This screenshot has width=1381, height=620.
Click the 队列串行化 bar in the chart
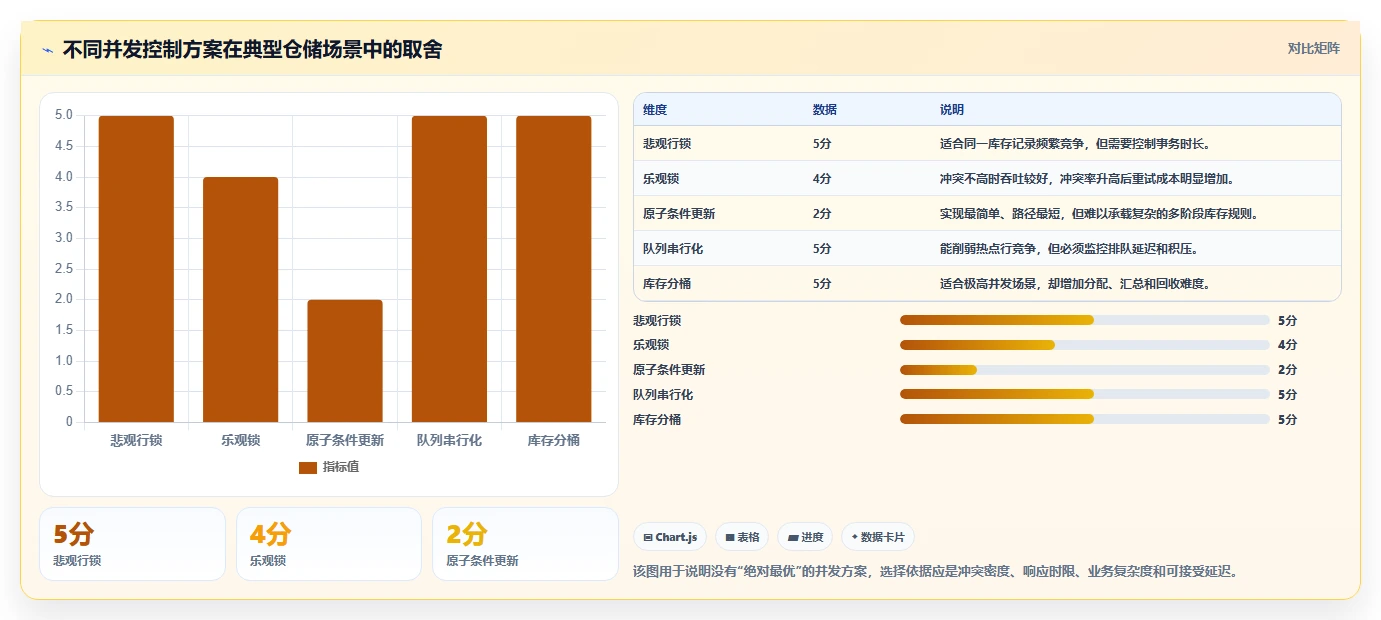(449, 269)
